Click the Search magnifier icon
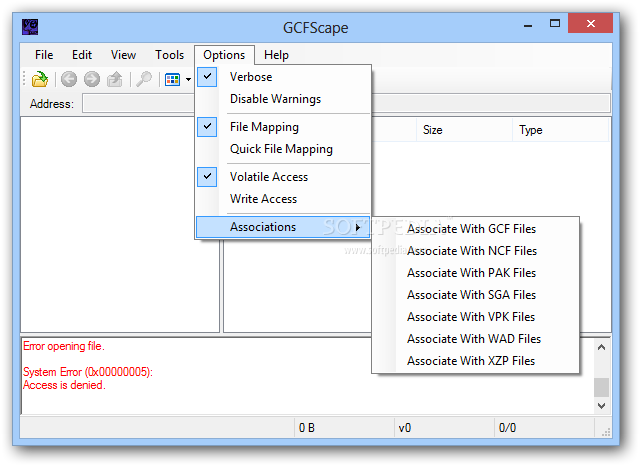 (x=144, y=79)
